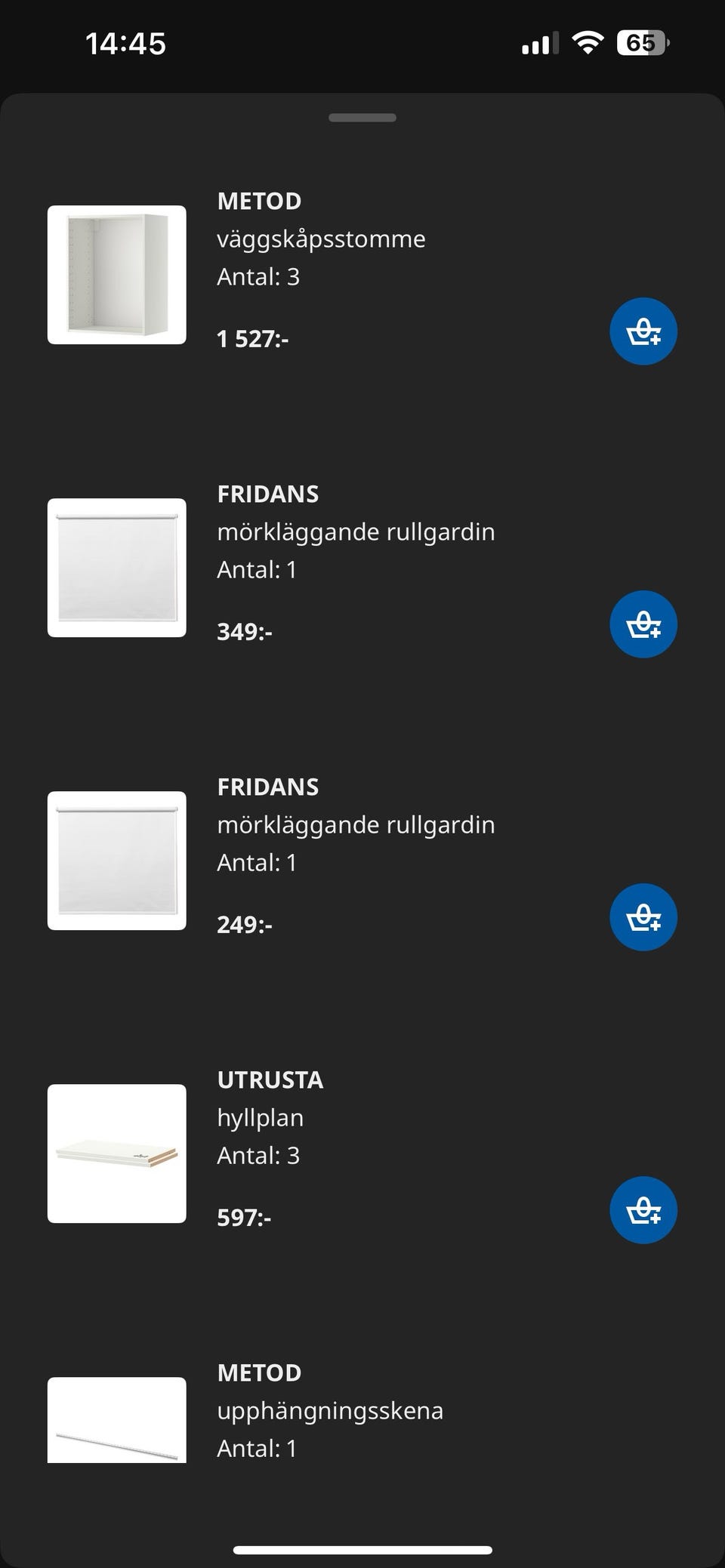
Task: Add the 249:- FRIDANS blind to cart
Action: (643, 917)
